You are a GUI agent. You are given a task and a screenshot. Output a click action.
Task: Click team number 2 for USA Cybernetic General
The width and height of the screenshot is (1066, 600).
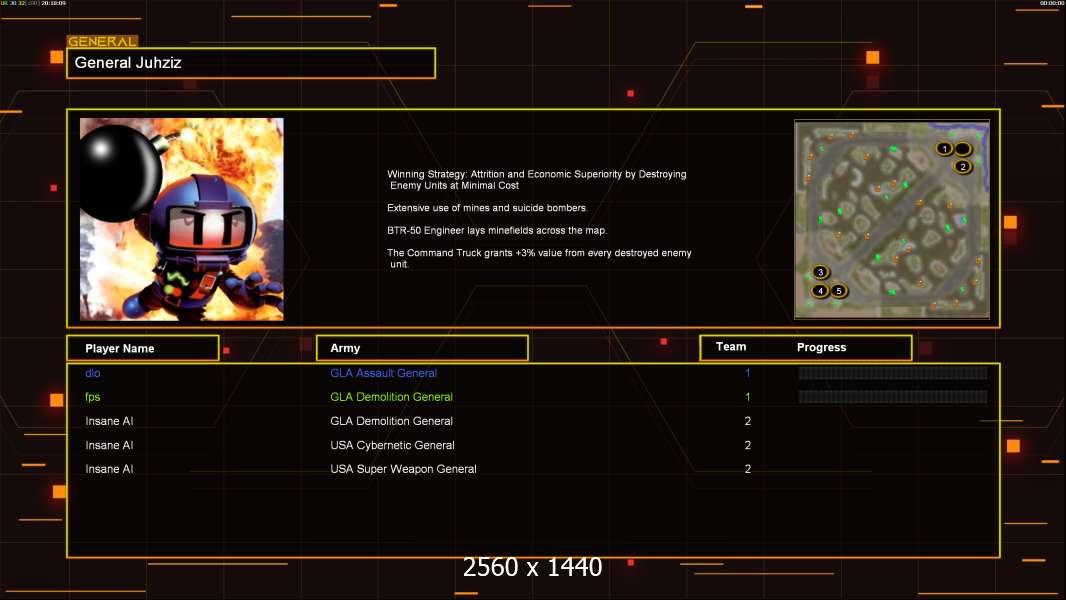click(747, 445)
